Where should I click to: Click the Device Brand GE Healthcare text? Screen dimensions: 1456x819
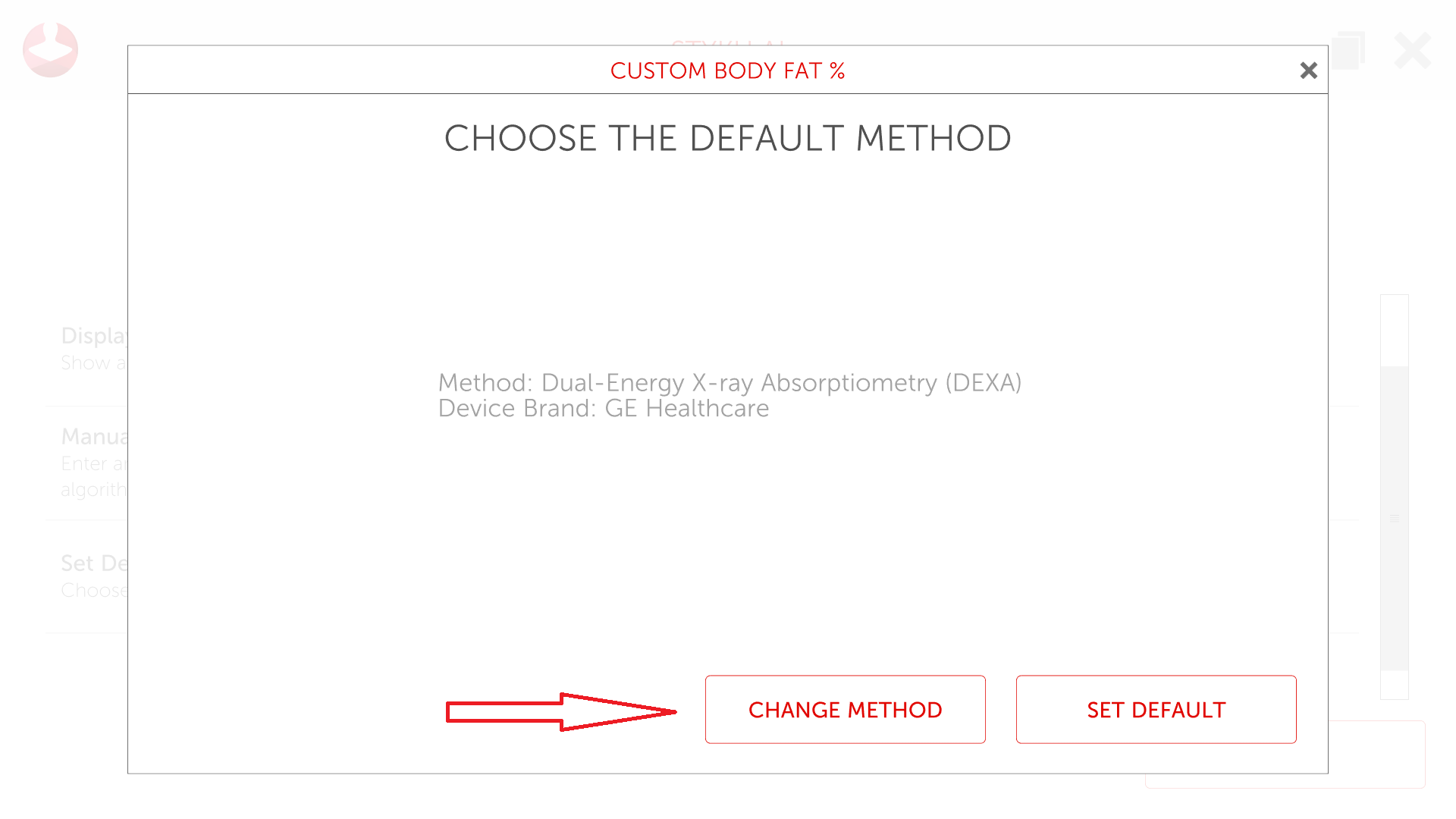pos(604,409)
